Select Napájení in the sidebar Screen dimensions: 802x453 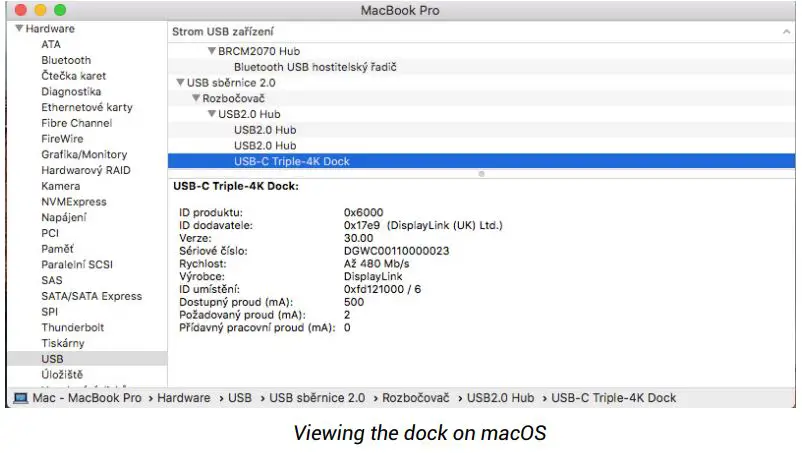[x=64, y=217]
